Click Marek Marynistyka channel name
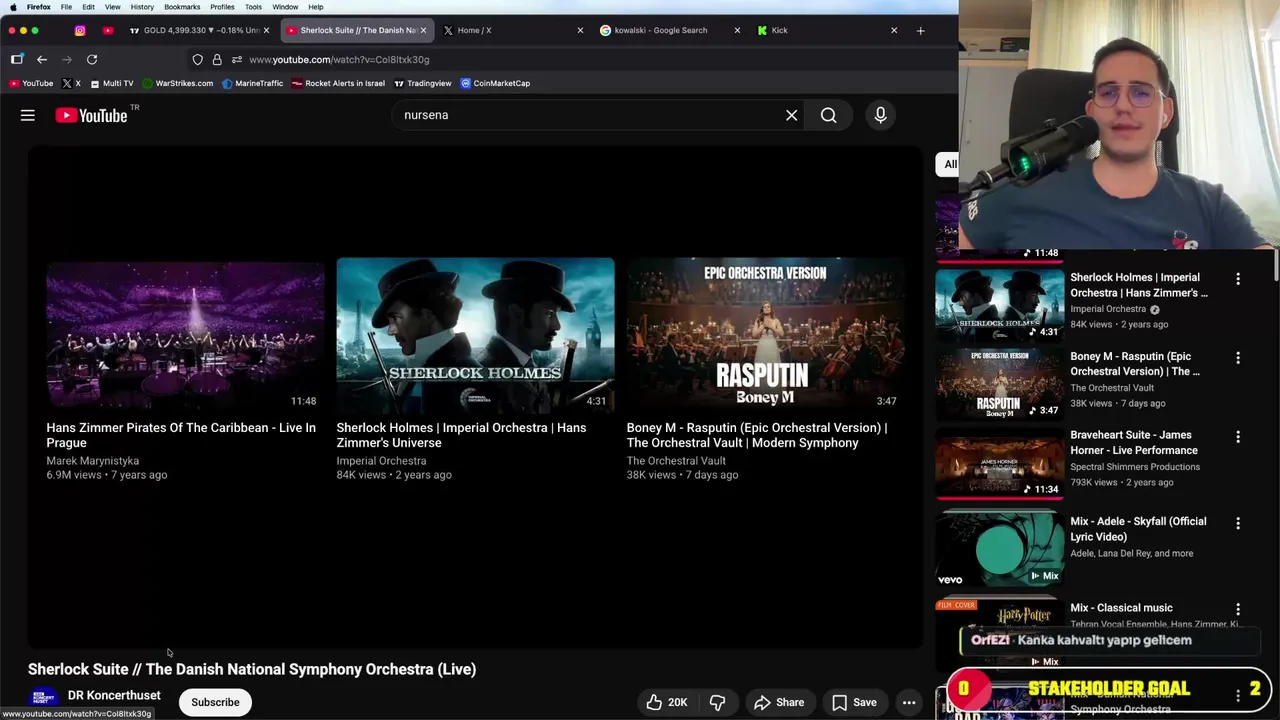This screenshot has width=1280, height=720. pyautogui.click(x=92, y=461)
